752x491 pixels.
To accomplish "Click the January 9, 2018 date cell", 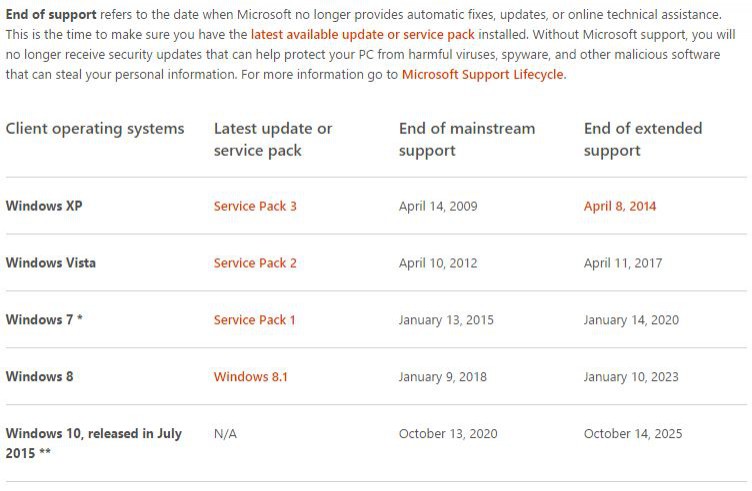I will (x=442, y=377).
